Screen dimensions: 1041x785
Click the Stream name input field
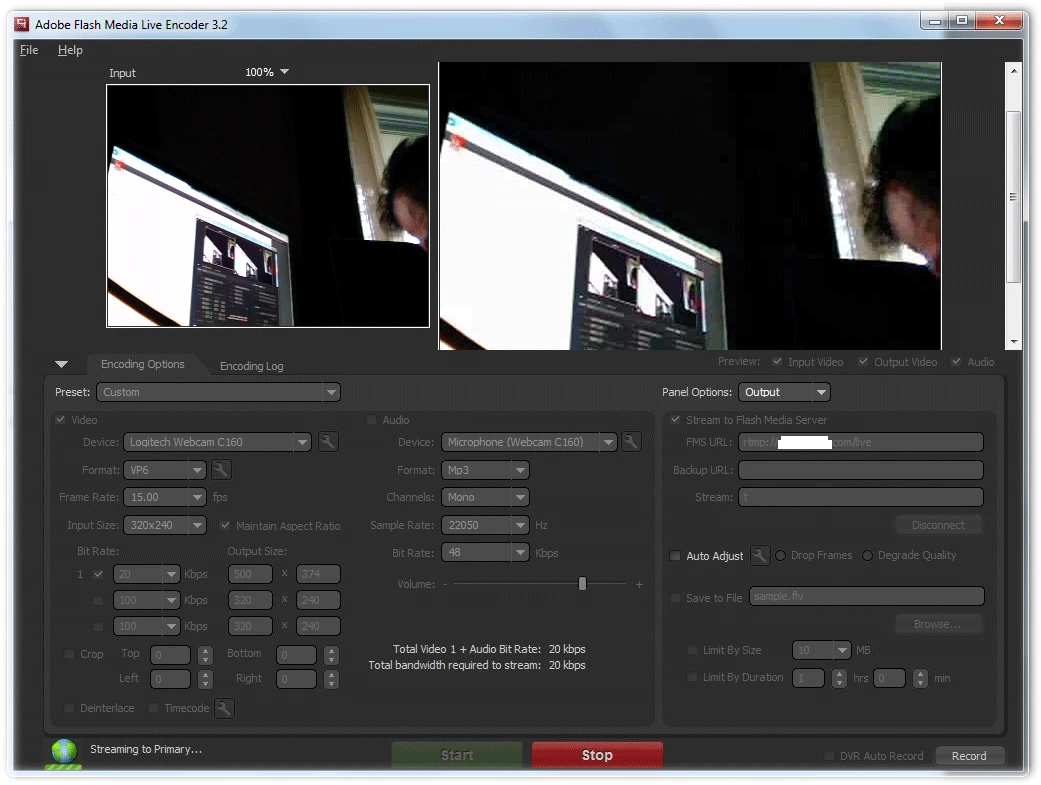(x=861, y=497)
